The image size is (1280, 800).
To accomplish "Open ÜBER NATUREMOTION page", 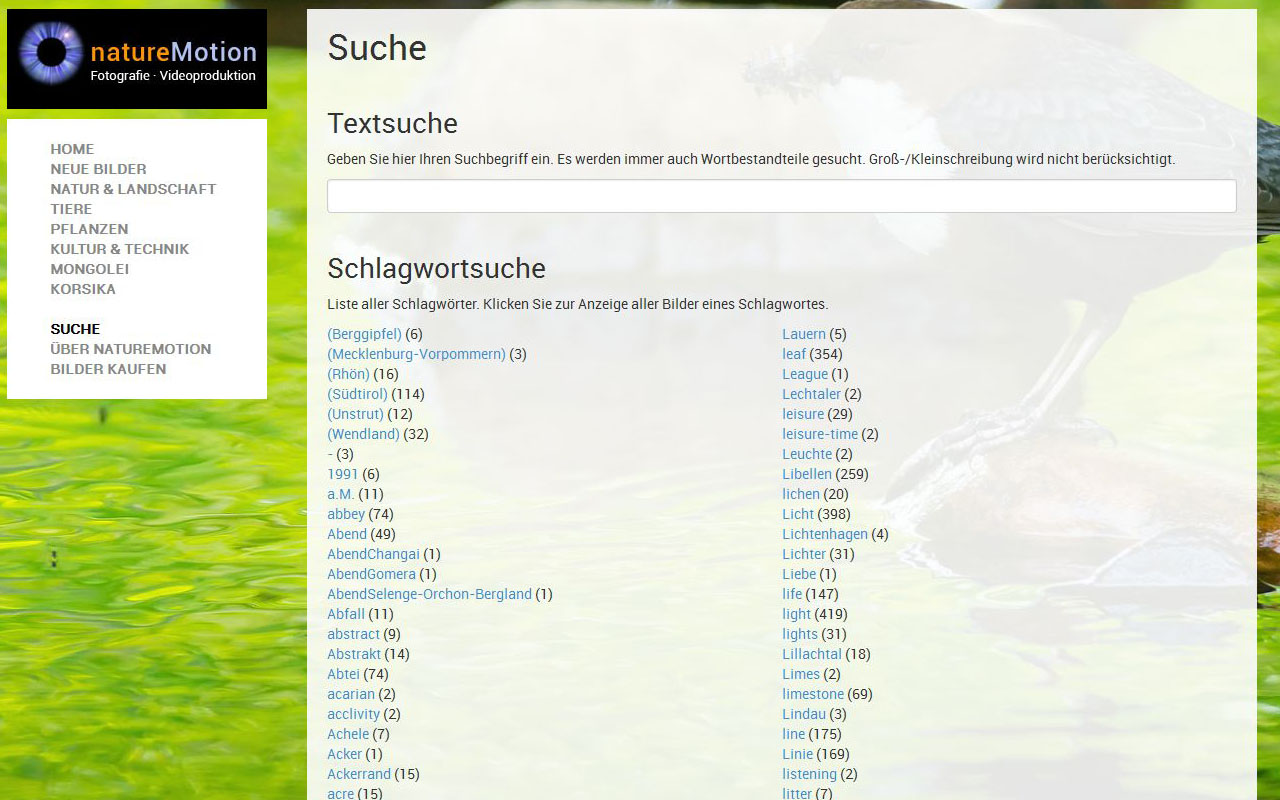I will pyautogui.click(x=130, y=349).
